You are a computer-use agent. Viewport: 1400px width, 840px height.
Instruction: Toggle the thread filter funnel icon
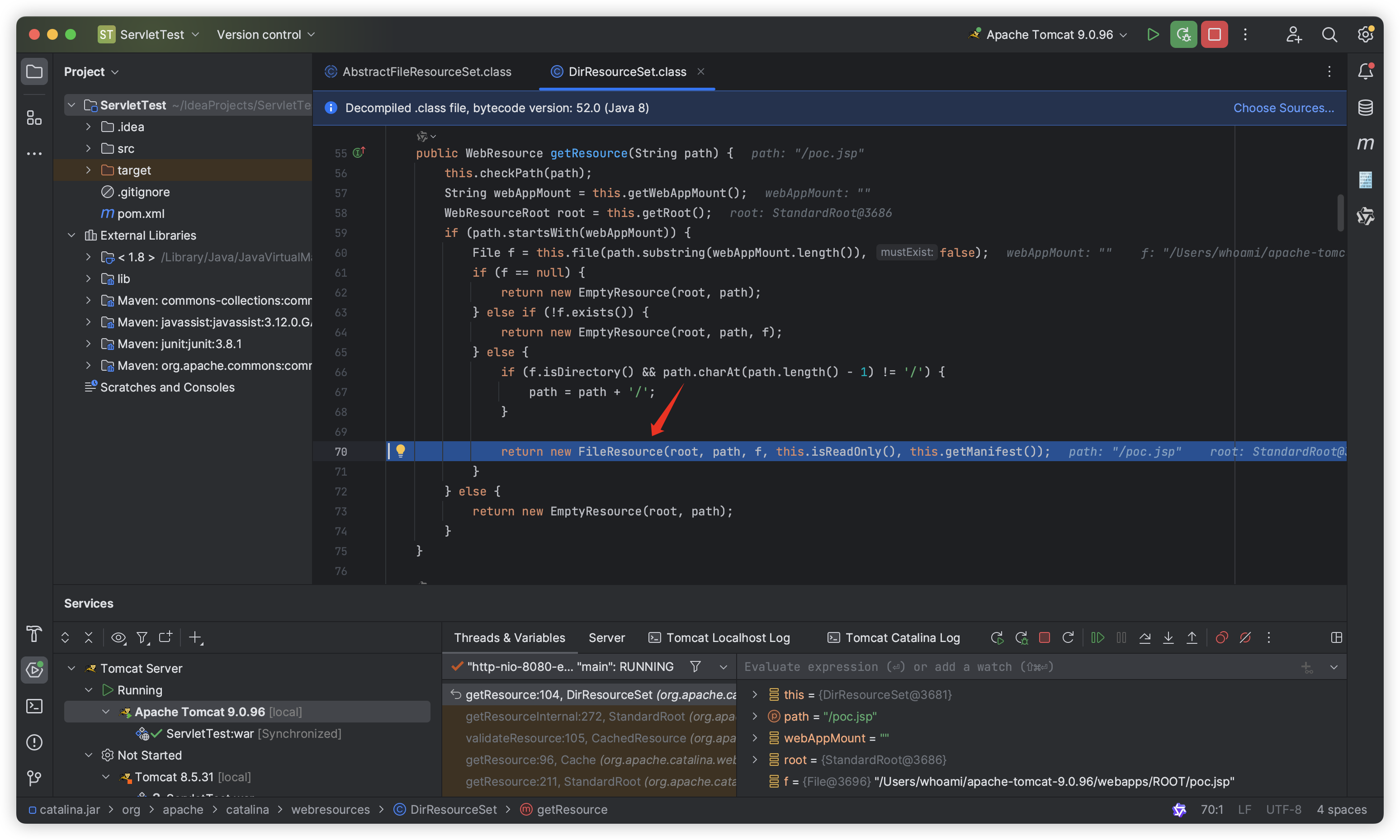(x=695, y=666)
